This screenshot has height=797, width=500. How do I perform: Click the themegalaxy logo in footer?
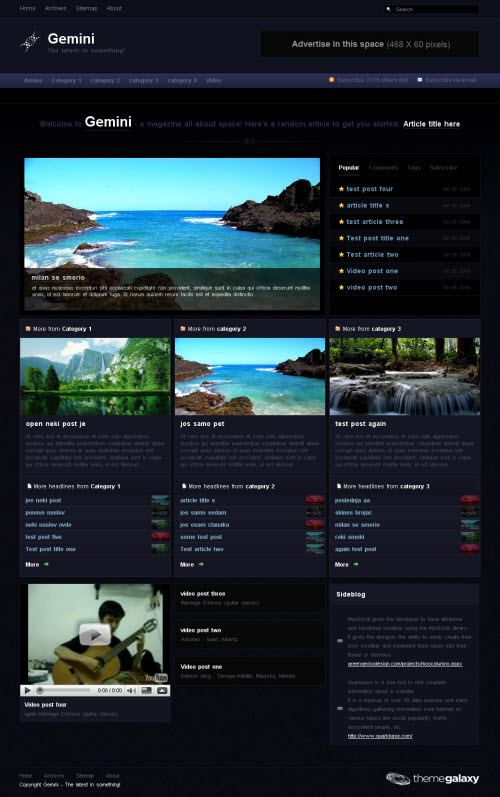coord(432,778)
